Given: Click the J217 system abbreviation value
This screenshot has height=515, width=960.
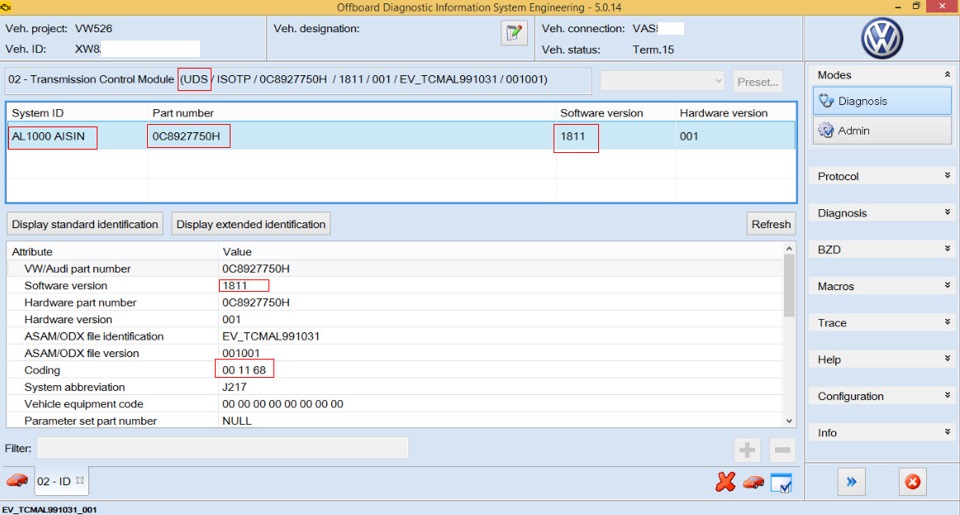Looking at the screenshot, I should point(234,387).
